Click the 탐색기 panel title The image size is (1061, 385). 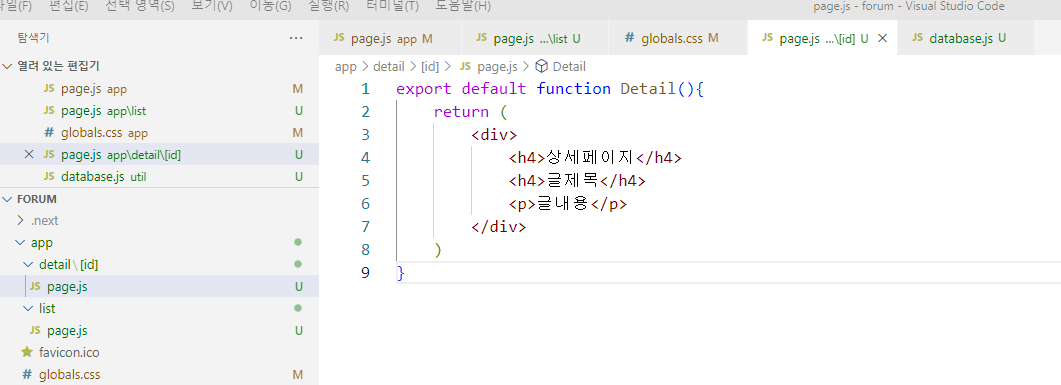tap(33, 38)
